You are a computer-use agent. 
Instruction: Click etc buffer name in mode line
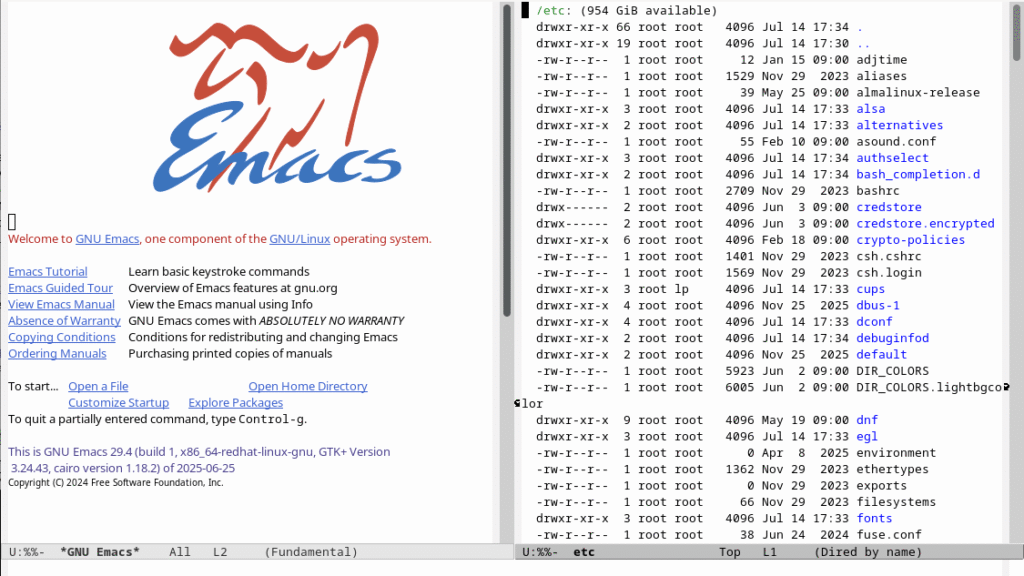(584, 552)
